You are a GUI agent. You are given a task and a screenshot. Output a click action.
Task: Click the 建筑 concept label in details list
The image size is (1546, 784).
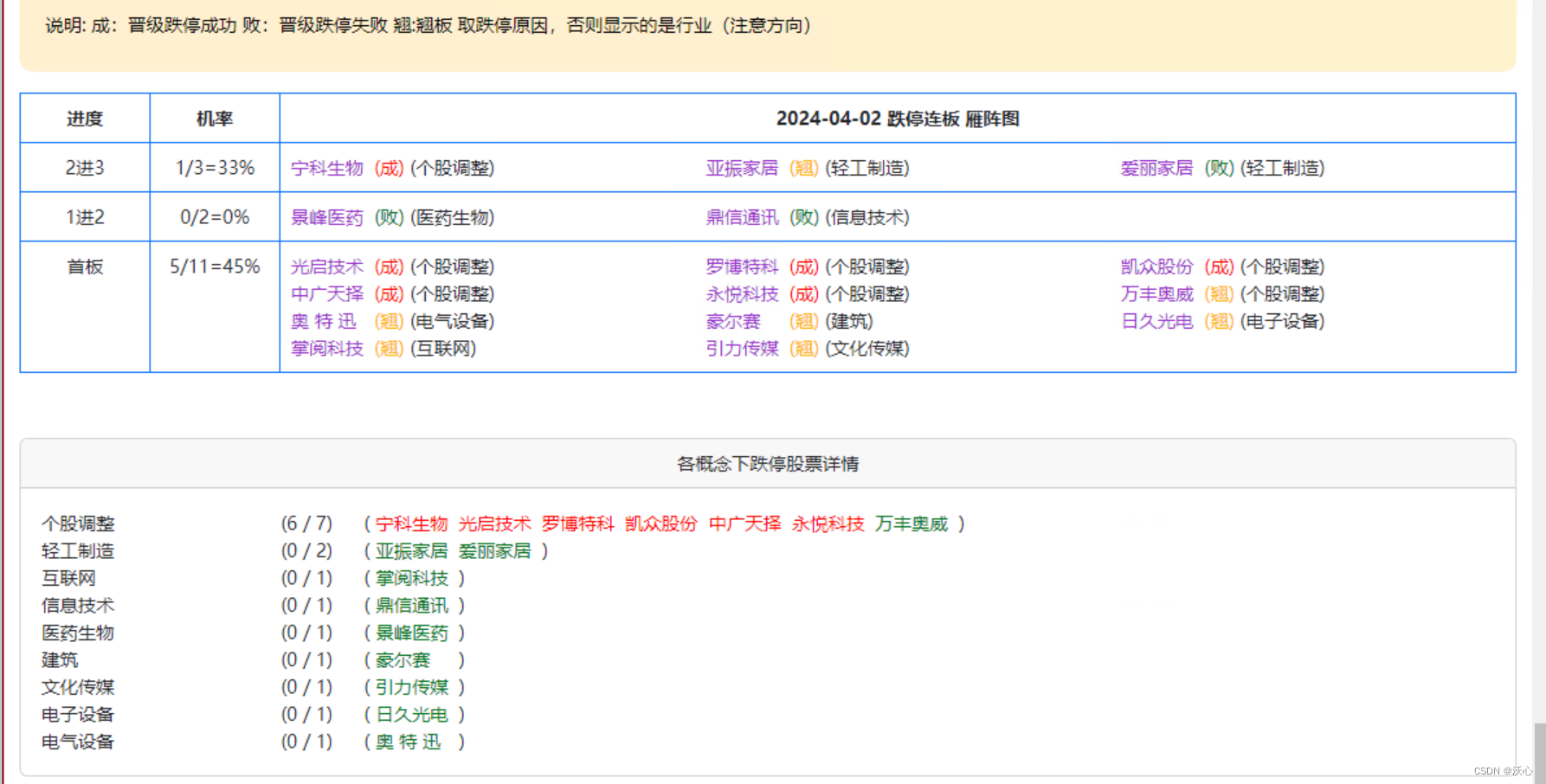coord(60,659)
